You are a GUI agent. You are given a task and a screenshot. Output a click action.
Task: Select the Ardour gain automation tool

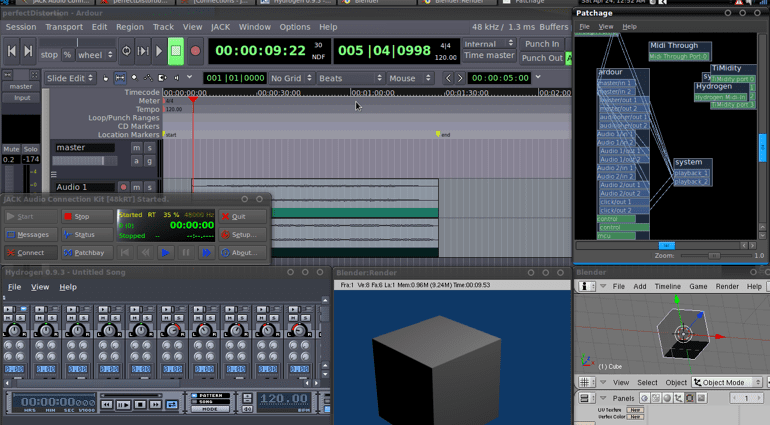[148, 78]
